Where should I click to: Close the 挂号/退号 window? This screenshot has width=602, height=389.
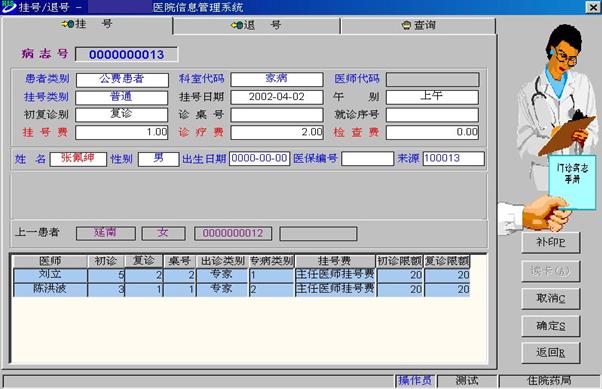(x=593, y=7)
